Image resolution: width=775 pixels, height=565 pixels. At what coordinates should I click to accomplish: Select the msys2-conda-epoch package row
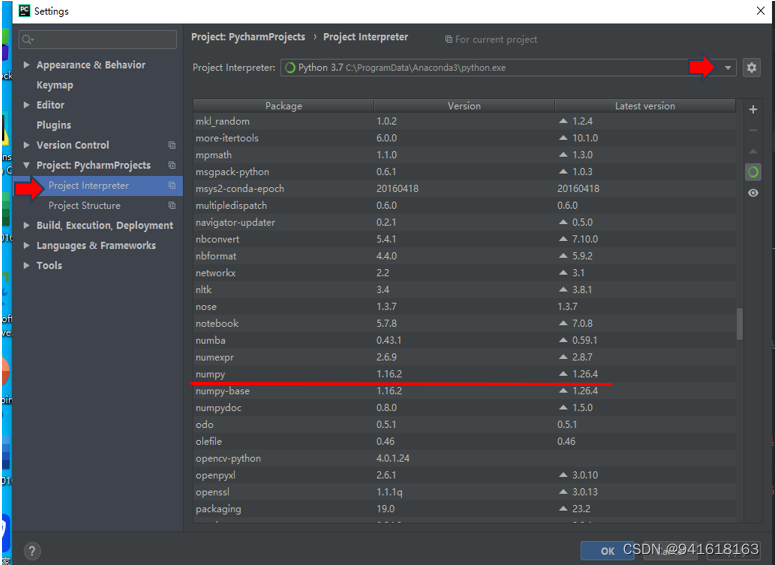coord(464,188)
